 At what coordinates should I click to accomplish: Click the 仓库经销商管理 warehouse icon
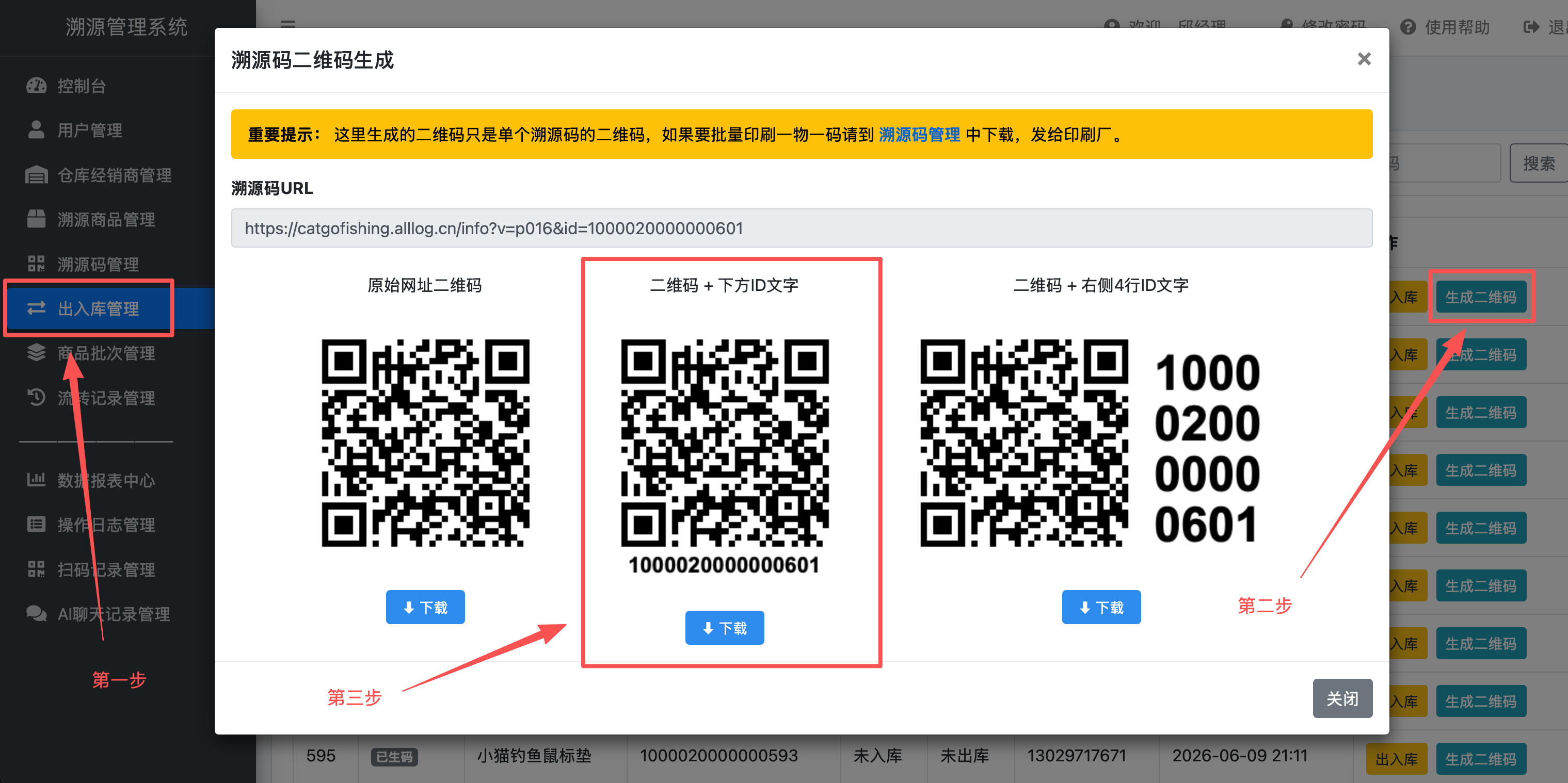click(37, 175)
